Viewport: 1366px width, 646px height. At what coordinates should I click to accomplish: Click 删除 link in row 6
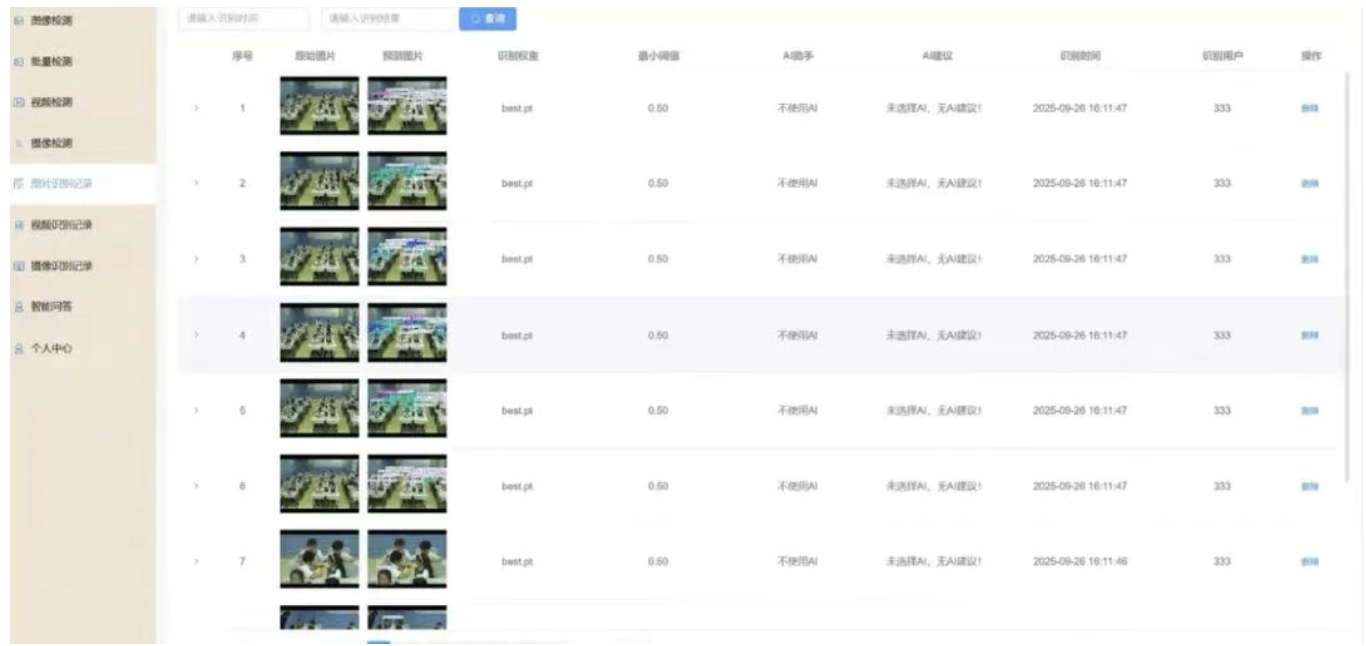coord(1309,487)
